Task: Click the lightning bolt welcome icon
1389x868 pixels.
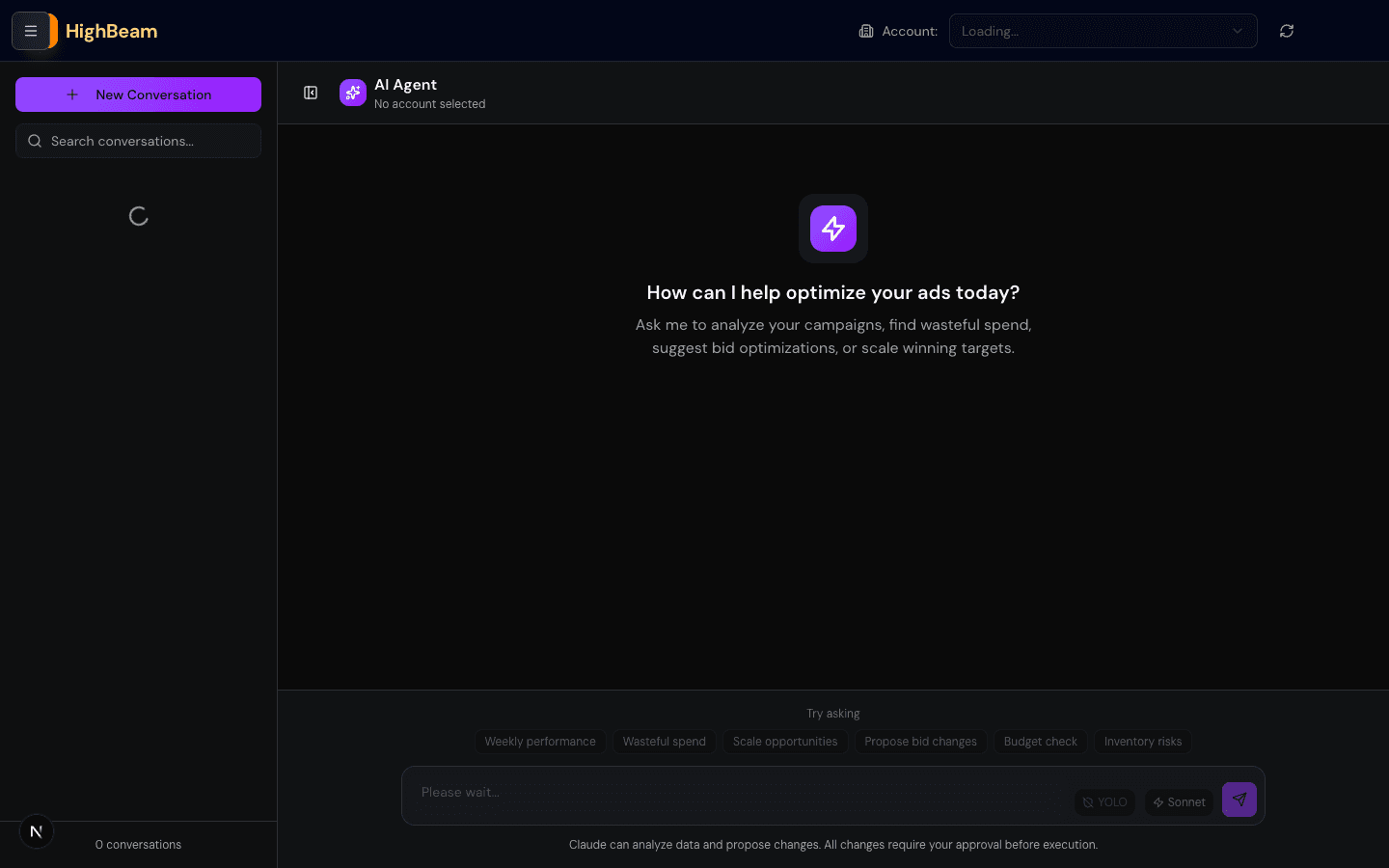Action: (x=832, y=229)
